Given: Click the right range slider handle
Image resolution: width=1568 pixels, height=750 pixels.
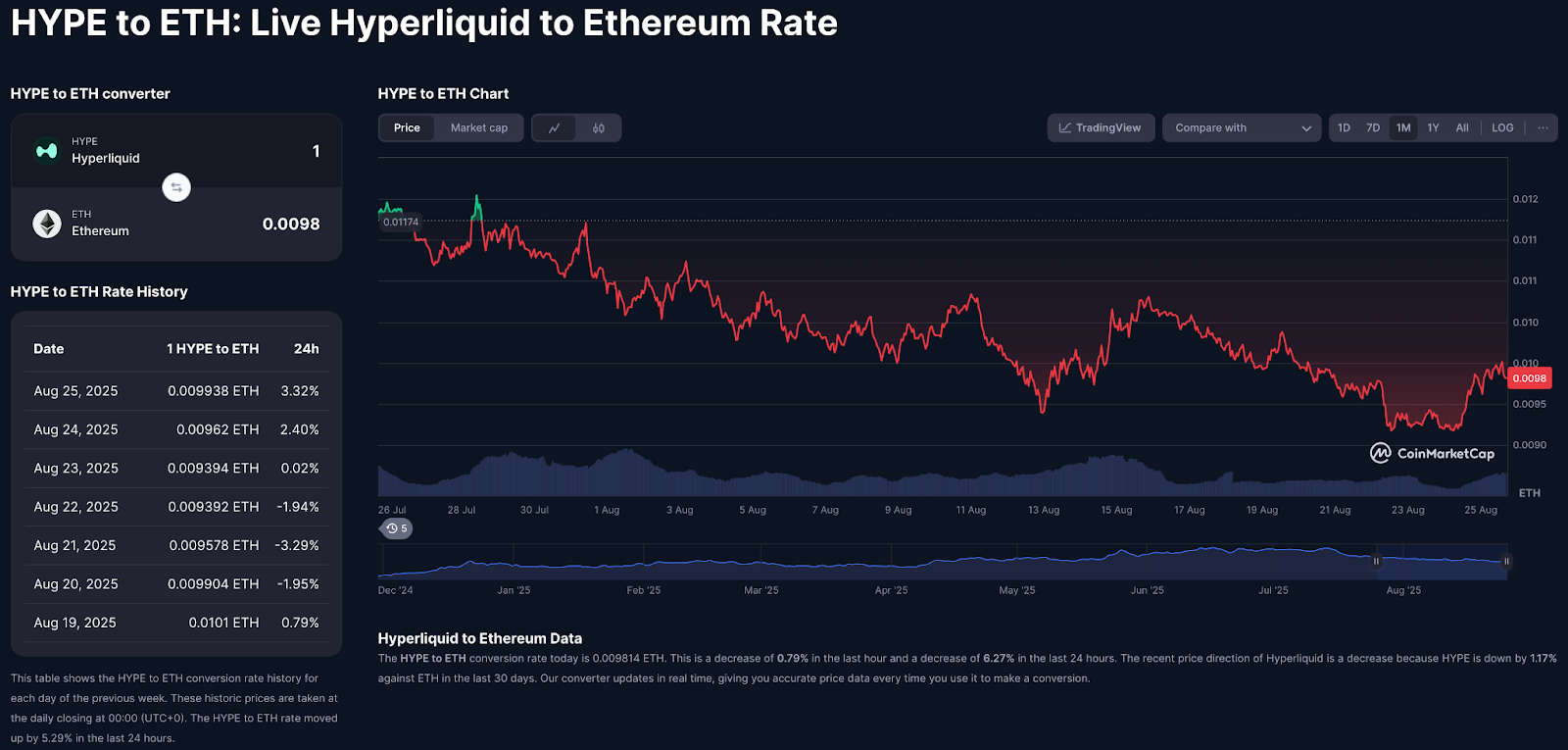Looking at the screenshot, I should [x=1506, y=561].
